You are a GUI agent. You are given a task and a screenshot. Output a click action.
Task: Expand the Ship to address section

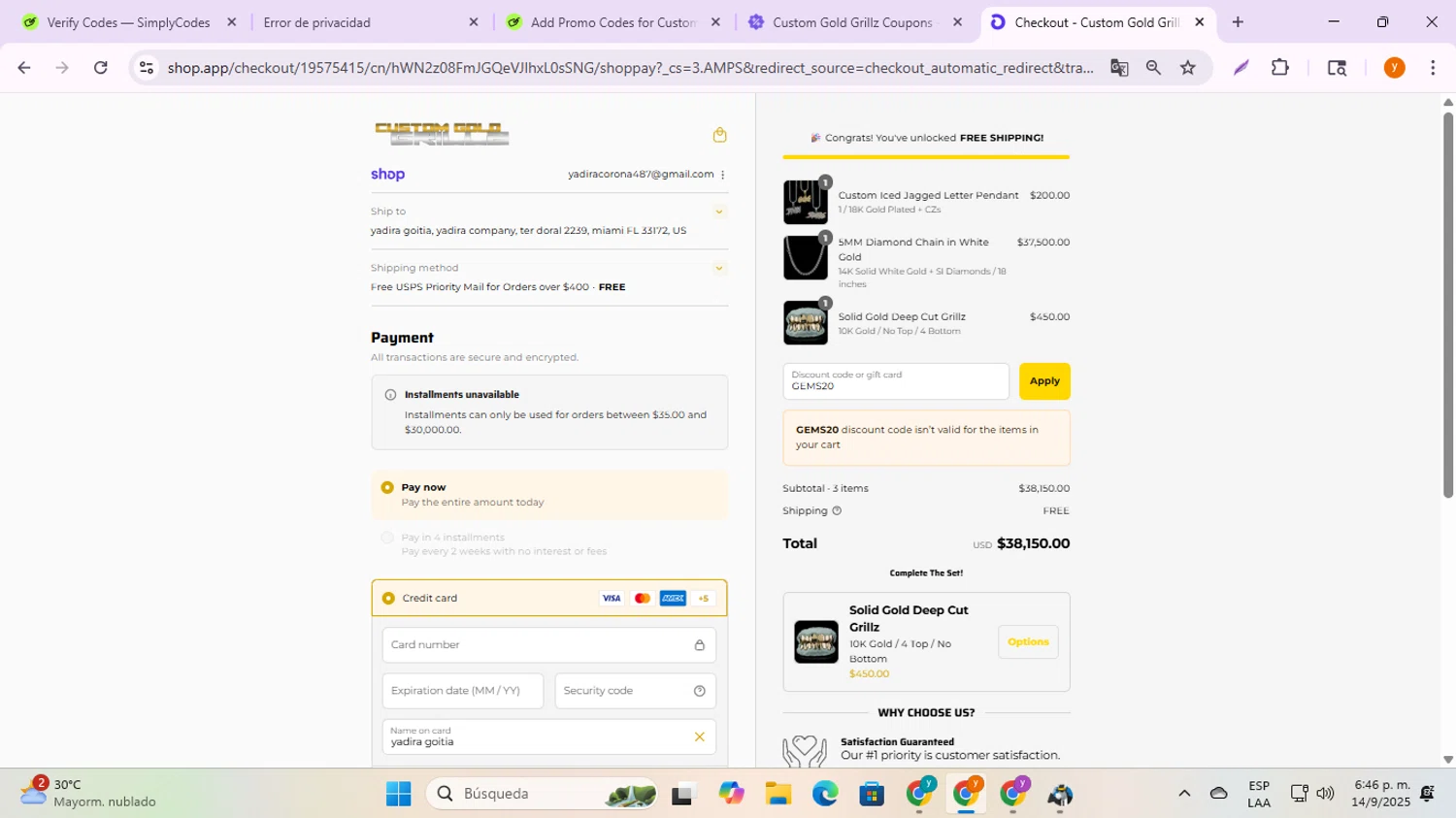tap(719, 212)
